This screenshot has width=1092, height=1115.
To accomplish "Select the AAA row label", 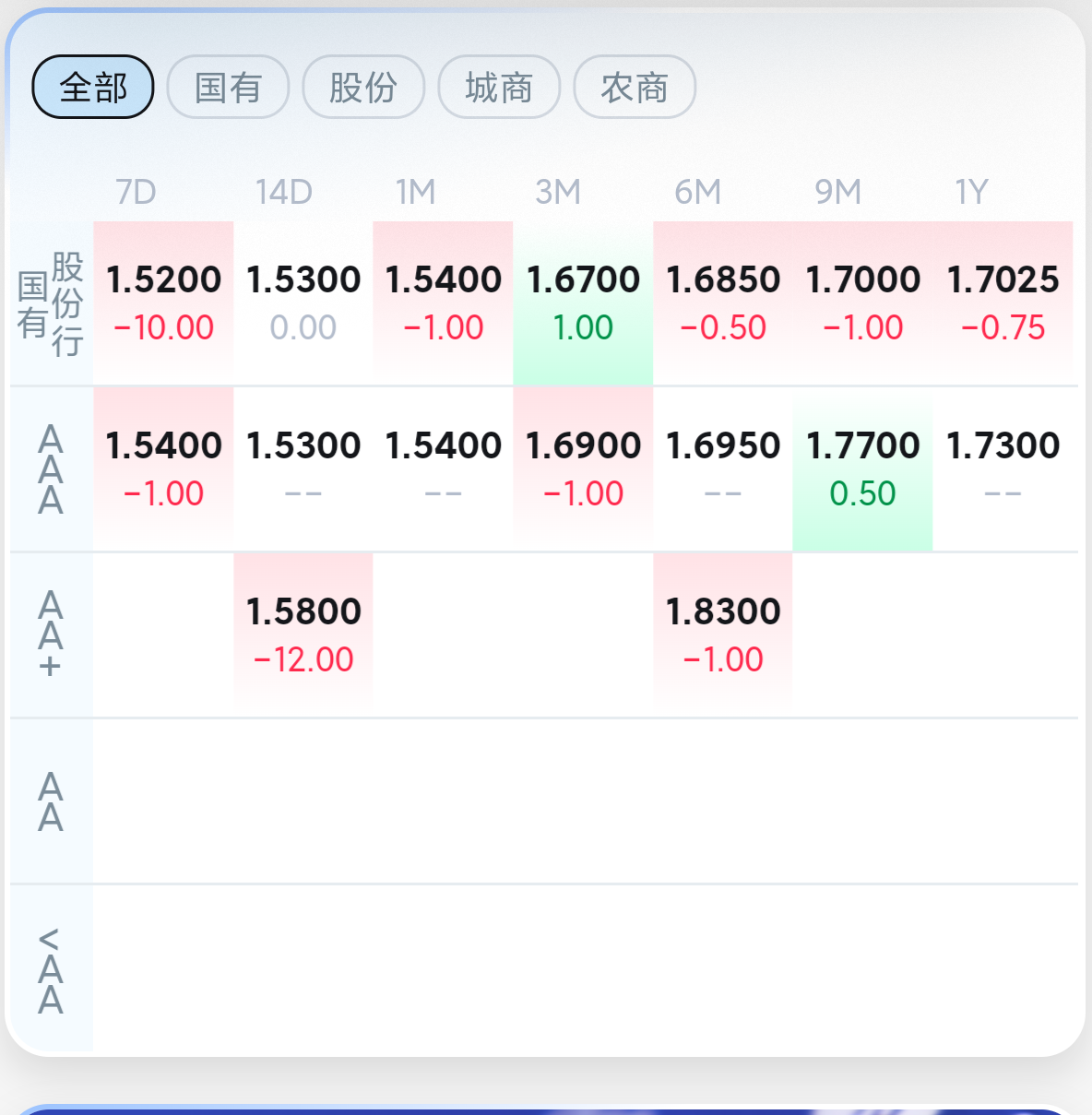I will [x=51, y=469].
